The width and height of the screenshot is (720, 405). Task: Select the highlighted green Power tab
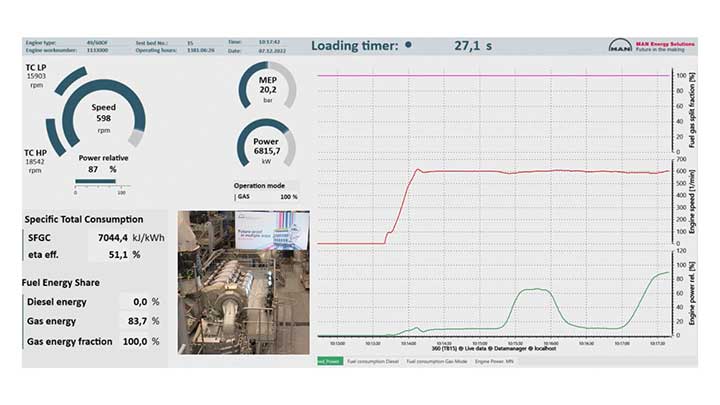(328, 361)
